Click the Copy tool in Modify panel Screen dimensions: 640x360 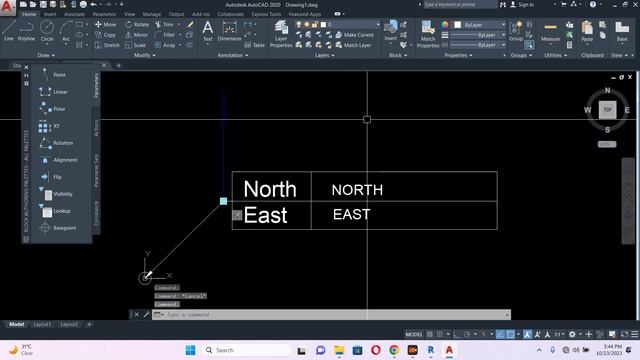[x=105, y=35]
